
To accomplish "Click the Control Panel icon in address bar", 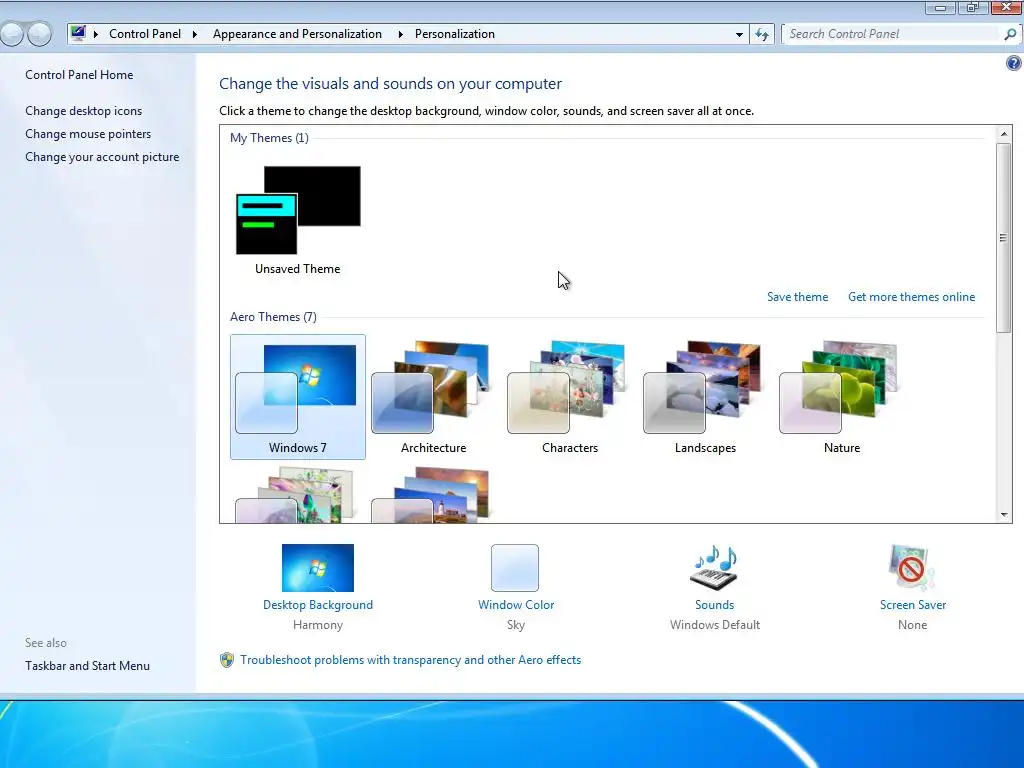I will [78, 33].
